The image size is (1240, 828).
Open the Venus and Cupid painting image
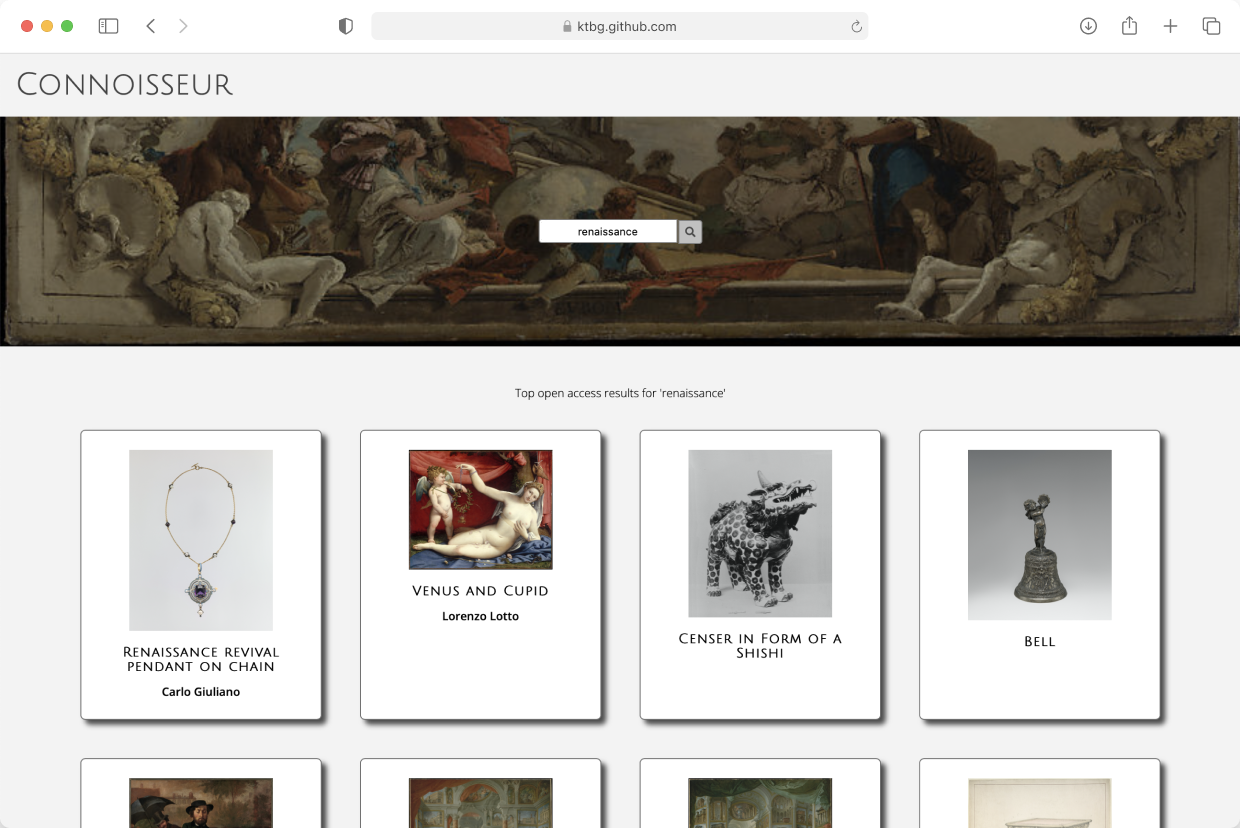(x=480, y=510)
